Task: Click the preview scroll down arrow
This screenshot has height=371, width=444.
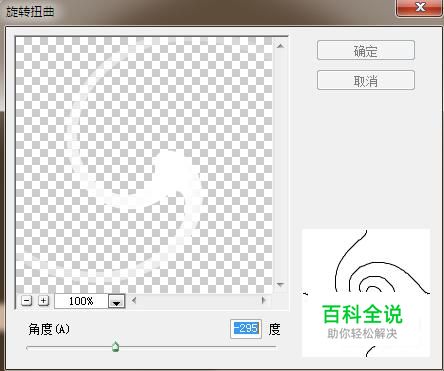Action: click(x=280, y=285)
